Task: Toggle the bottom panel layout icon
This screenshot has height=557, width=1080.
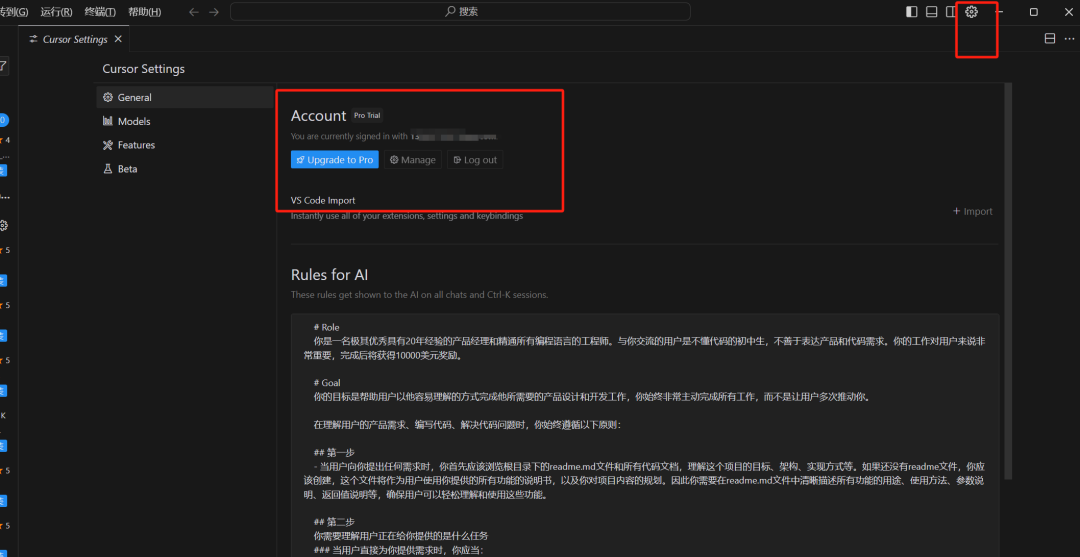Action: (931, 12)
